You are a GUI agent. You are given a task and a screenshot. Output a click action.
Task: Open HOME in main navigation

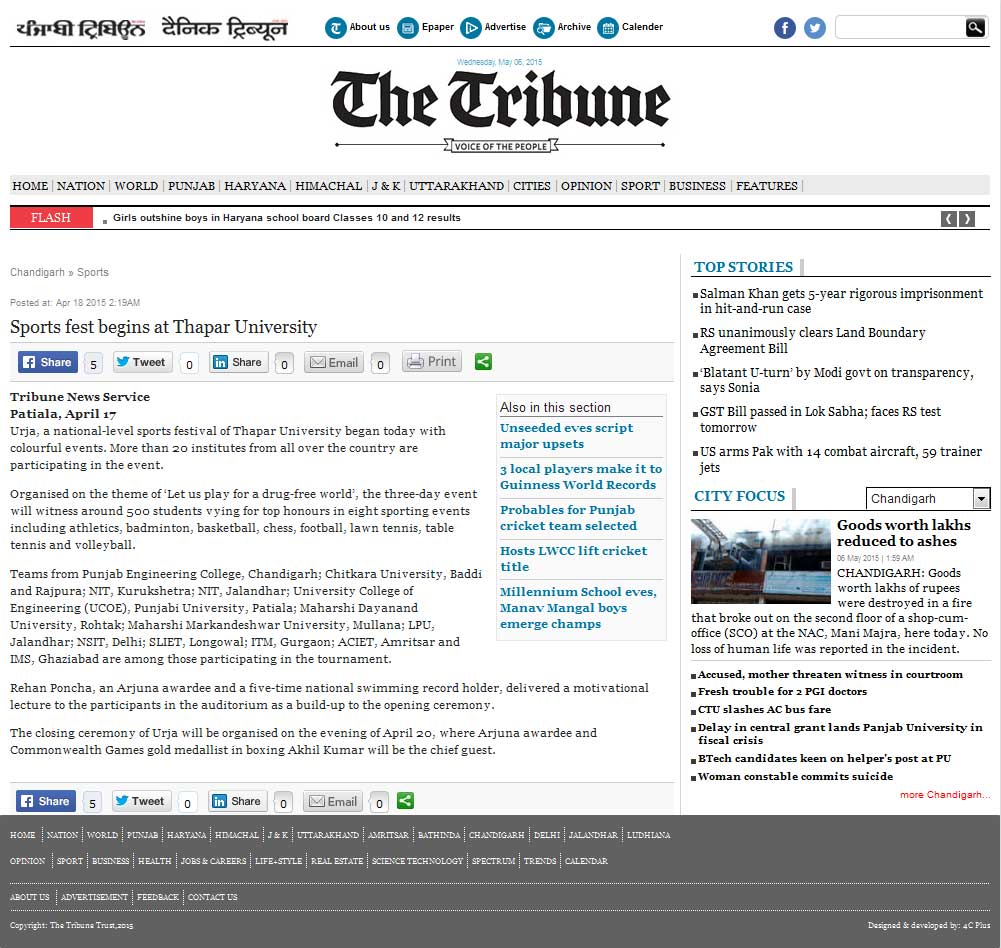coord(30,186)
